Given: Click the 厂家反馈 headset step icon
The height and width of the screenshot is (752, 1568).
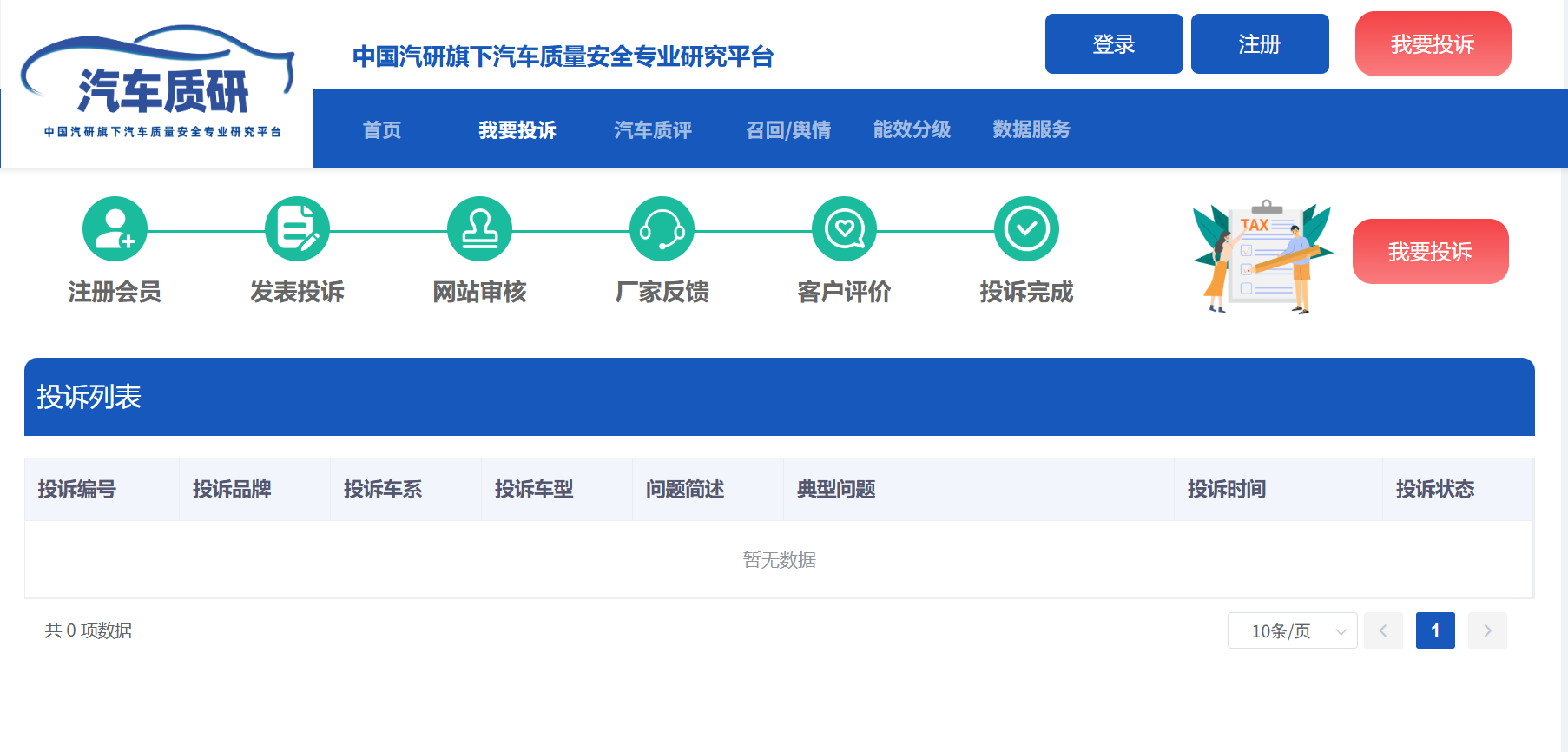Looking at the screenshot, I should 662,229.
